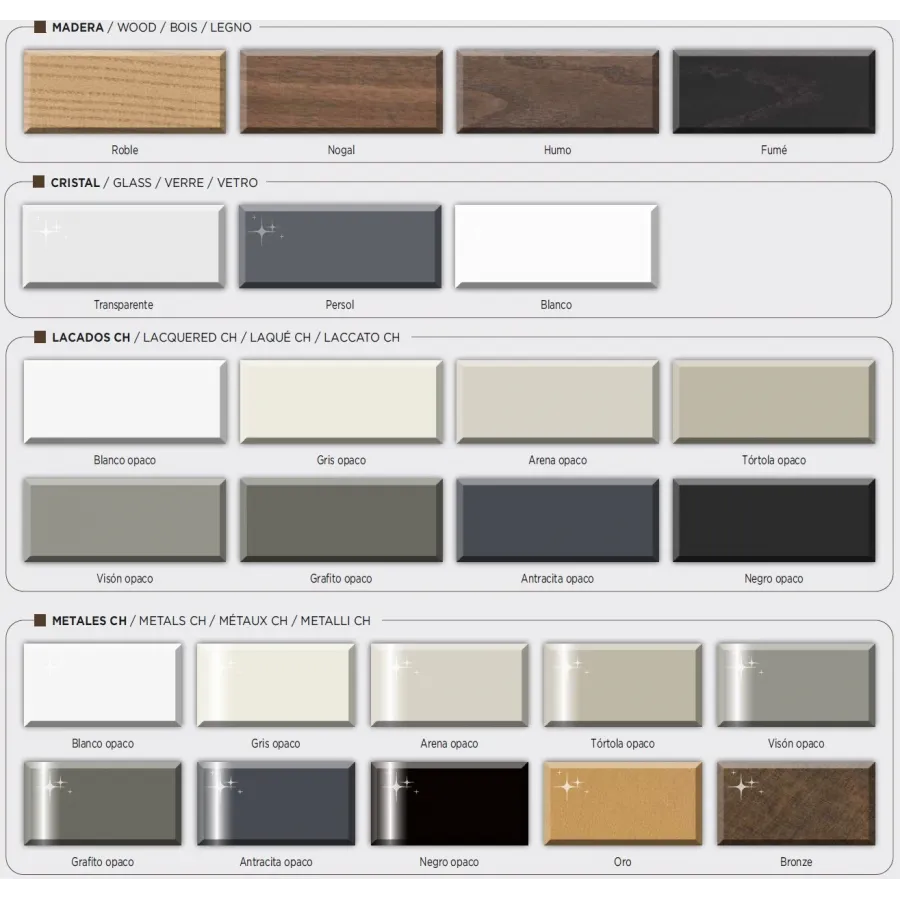Click the Arena opaco label under its swatch
Screen dimensions: 900x900
point(557,460)
